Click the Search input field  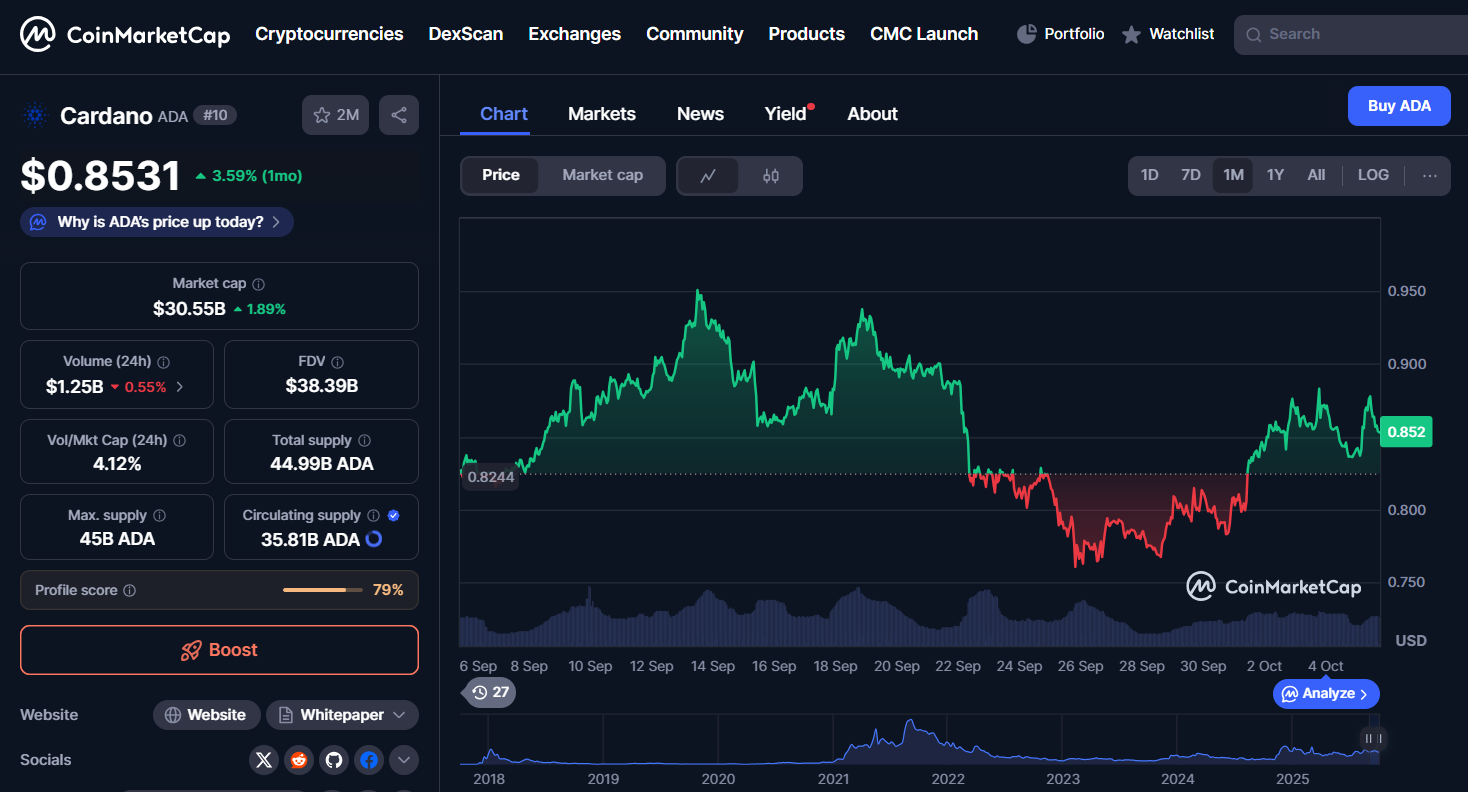(x=1350, y=34)
